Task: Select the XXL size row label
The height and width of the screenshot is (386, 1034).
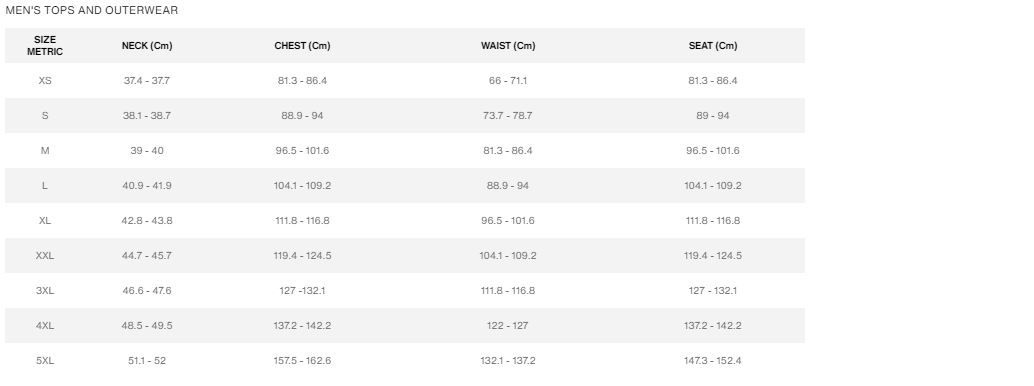Action: click(x=45, y=255)
